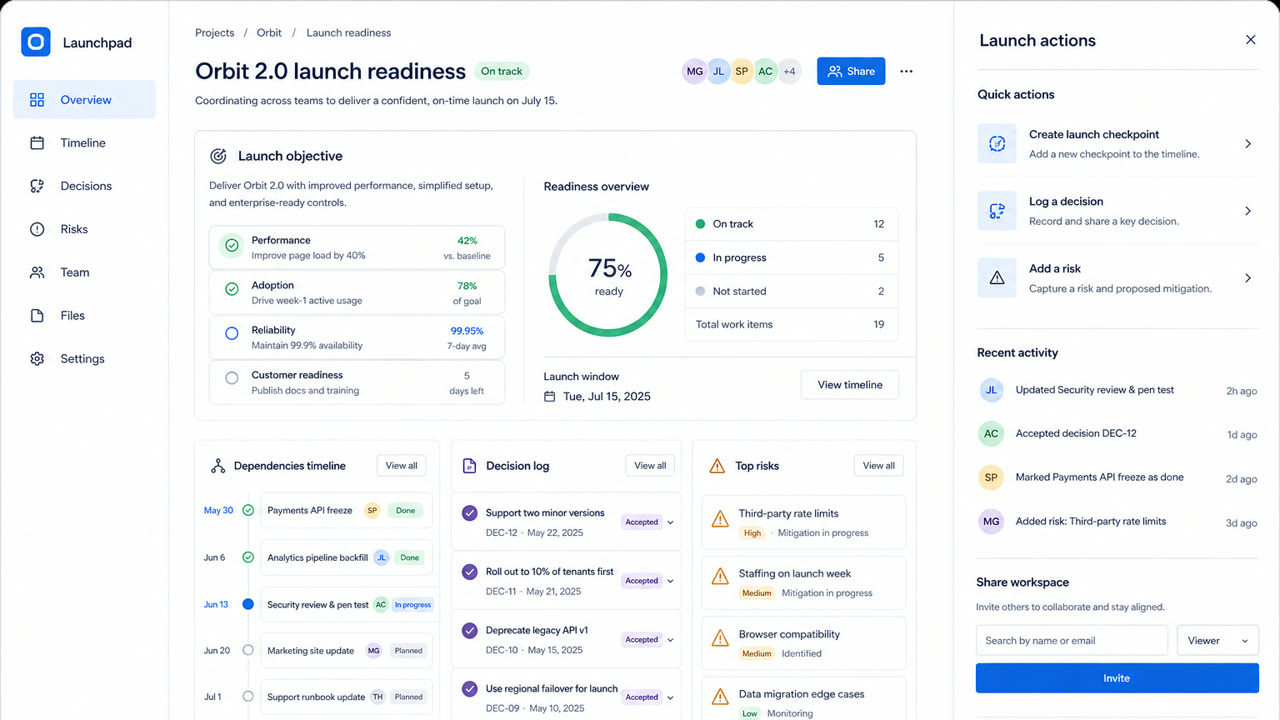Click the Search by name or email field
This screenshot has height=720, width=1280.
point(1072,641)
